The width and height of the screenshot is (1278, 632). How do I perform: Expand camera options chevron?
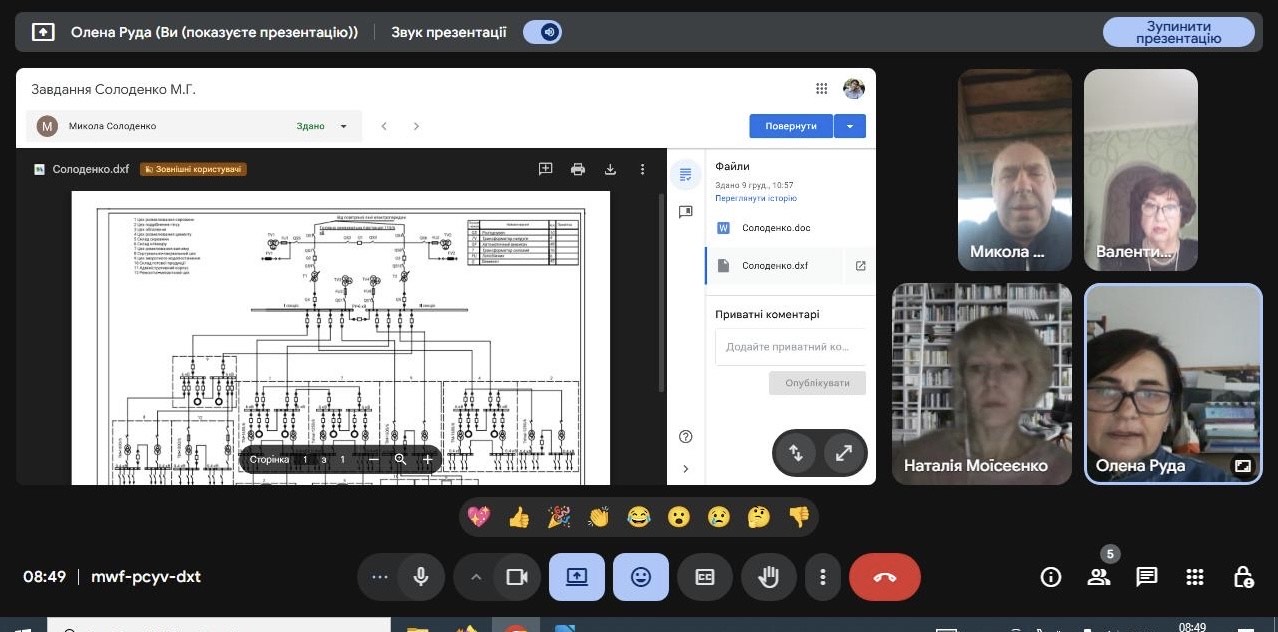pos(476,577)
